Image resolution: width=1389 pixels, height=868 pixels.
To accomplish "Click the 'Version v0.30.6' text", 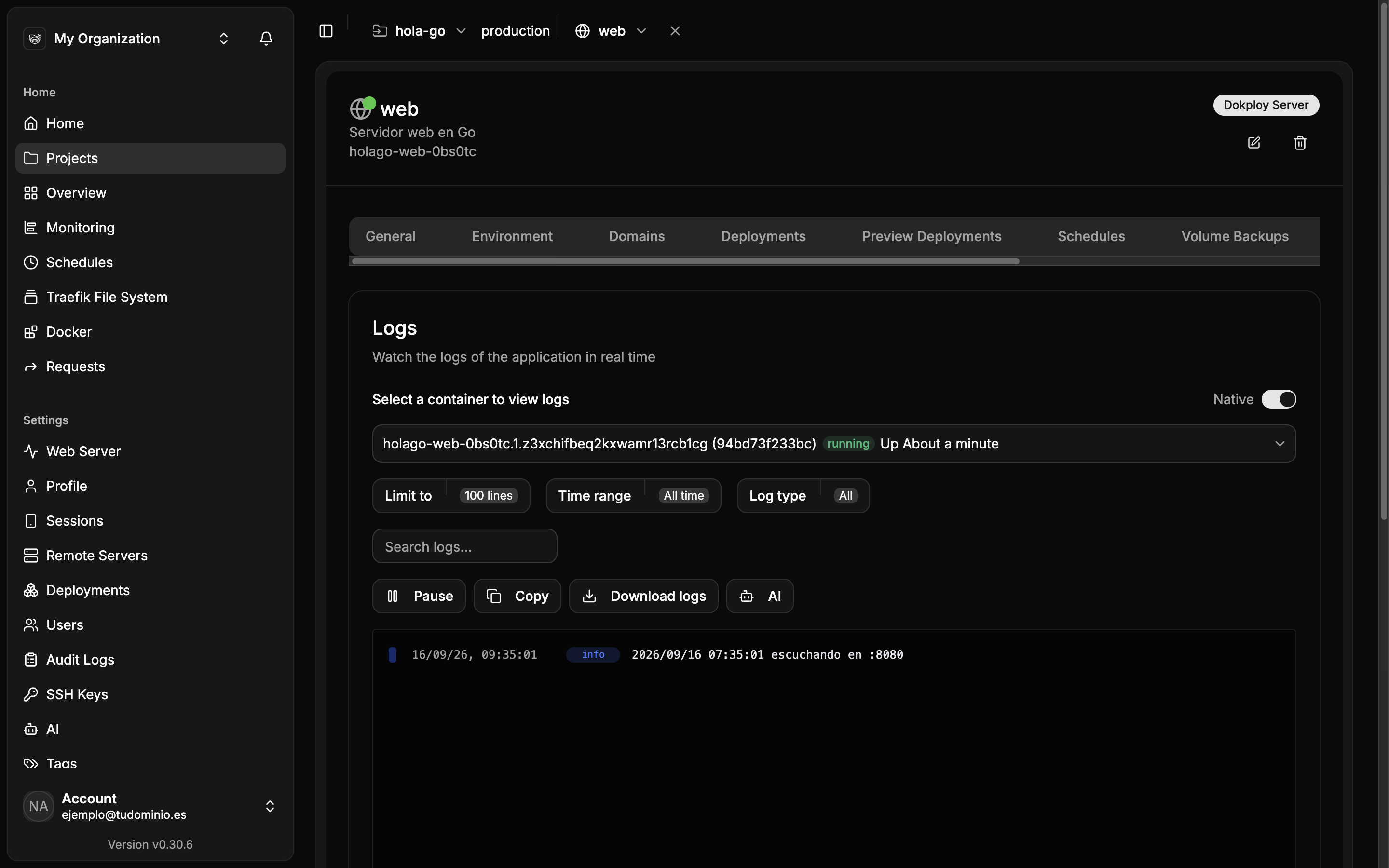I will [150, 844].
